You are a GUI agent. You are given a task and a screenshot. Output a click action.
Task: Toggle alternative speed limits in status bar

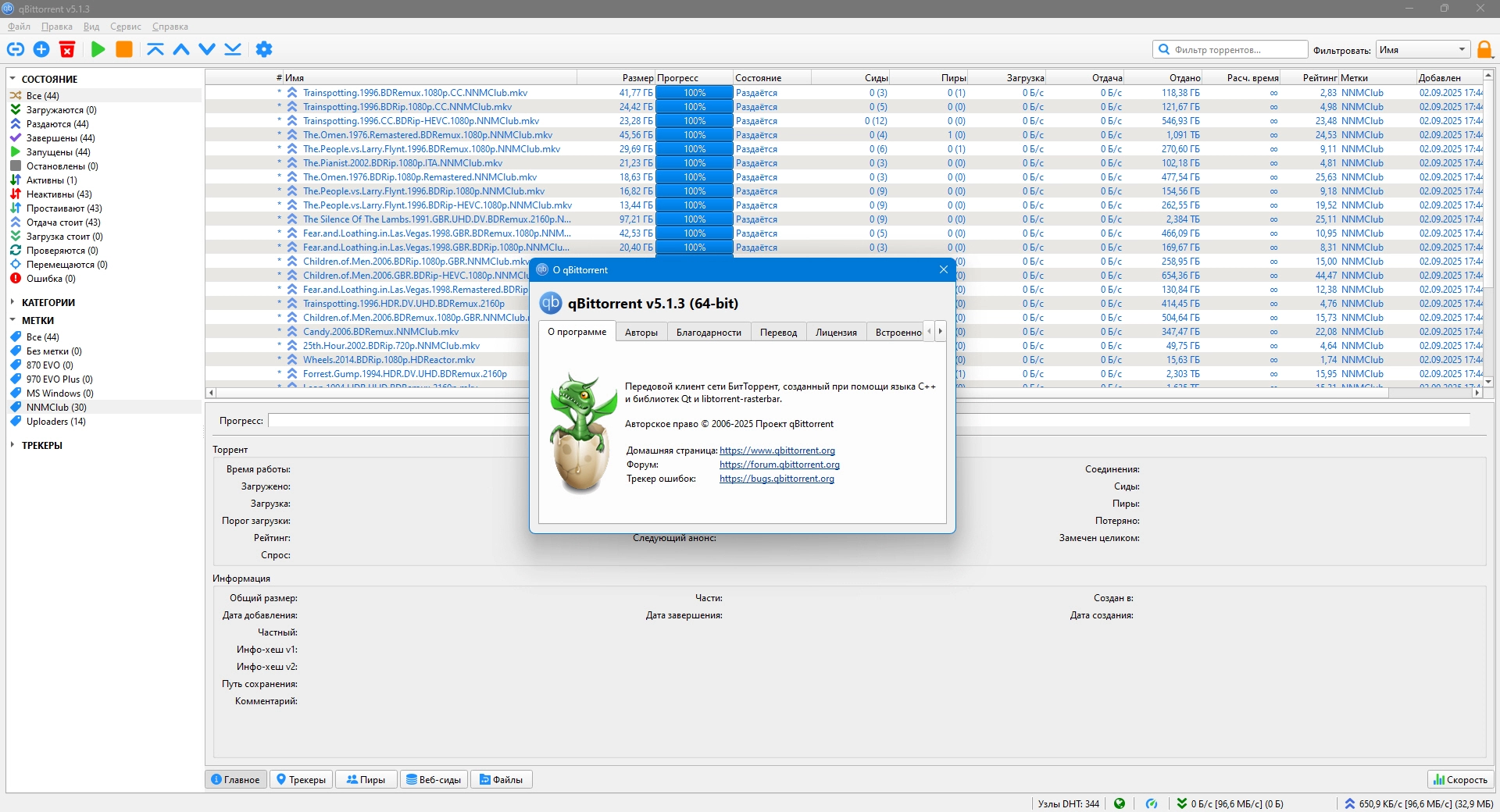point(1152,803)
